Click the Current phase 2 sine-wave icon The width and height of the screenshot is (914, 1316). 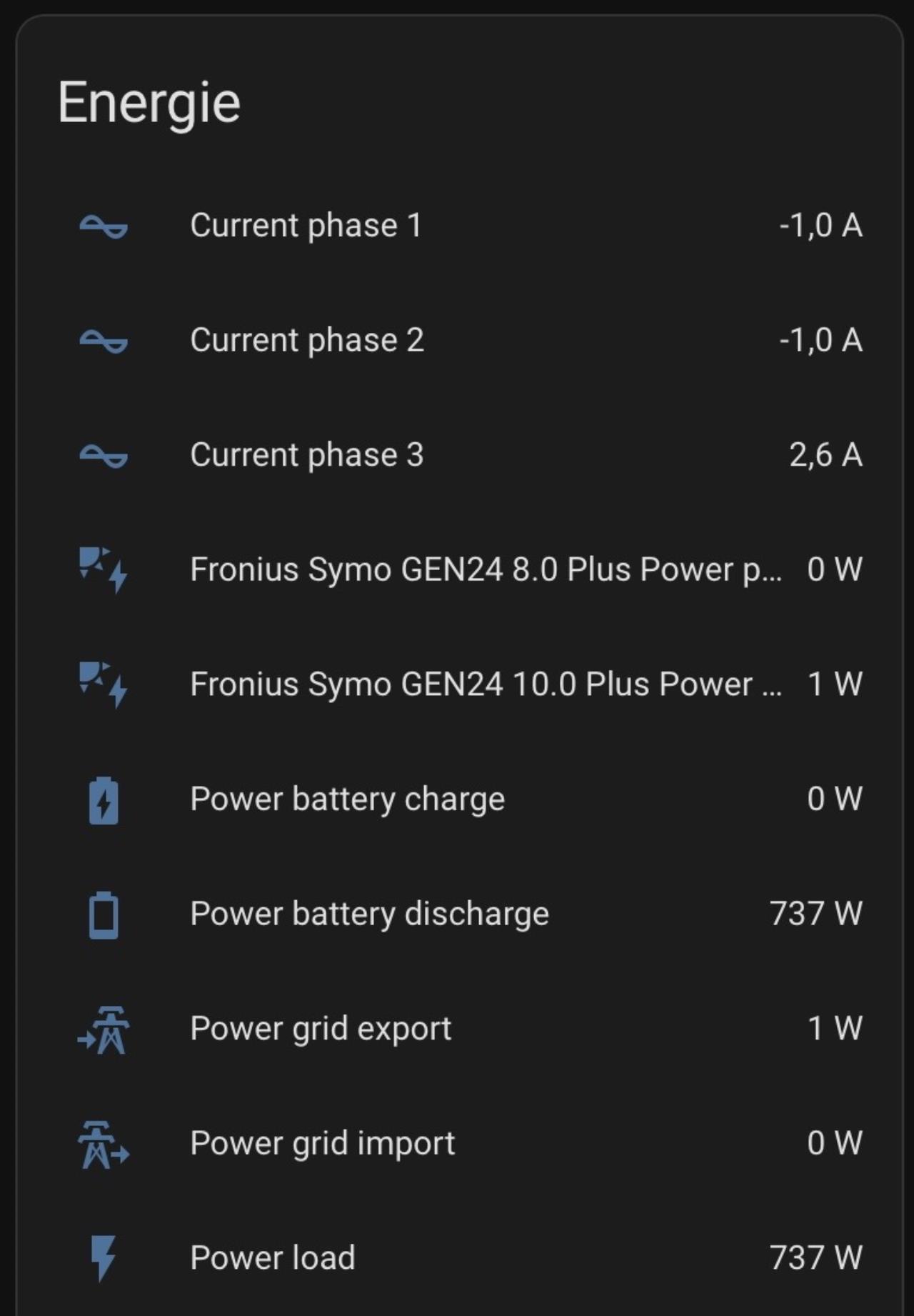pyautogui.click(x=104, y=341)
